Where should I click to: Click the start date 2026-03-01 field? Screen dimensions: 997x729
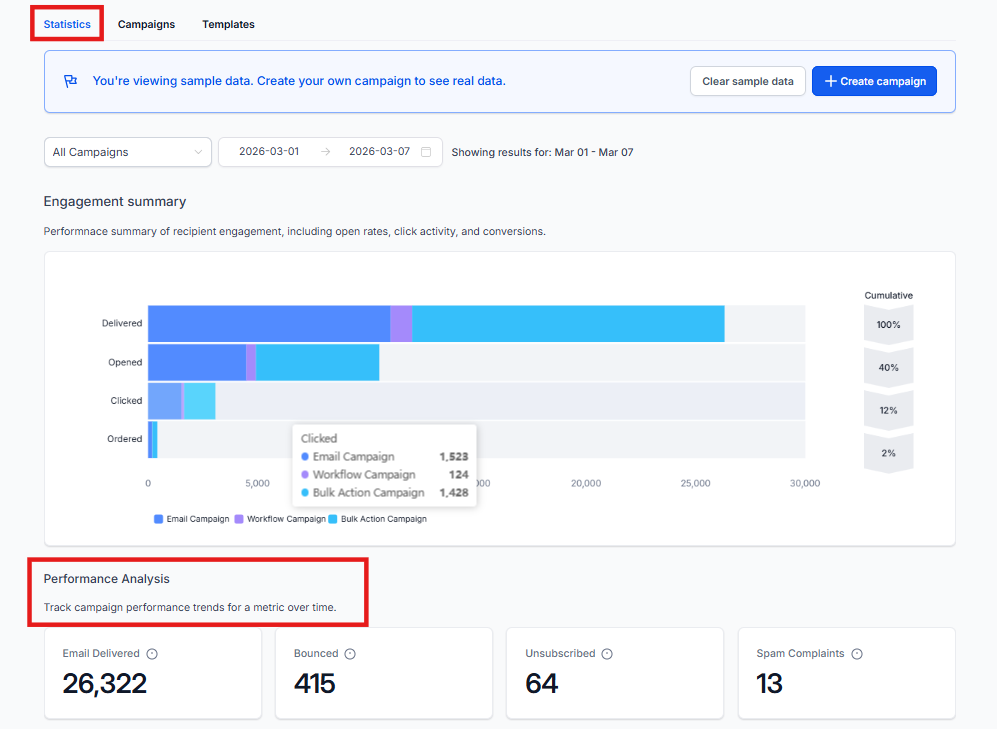269,152
